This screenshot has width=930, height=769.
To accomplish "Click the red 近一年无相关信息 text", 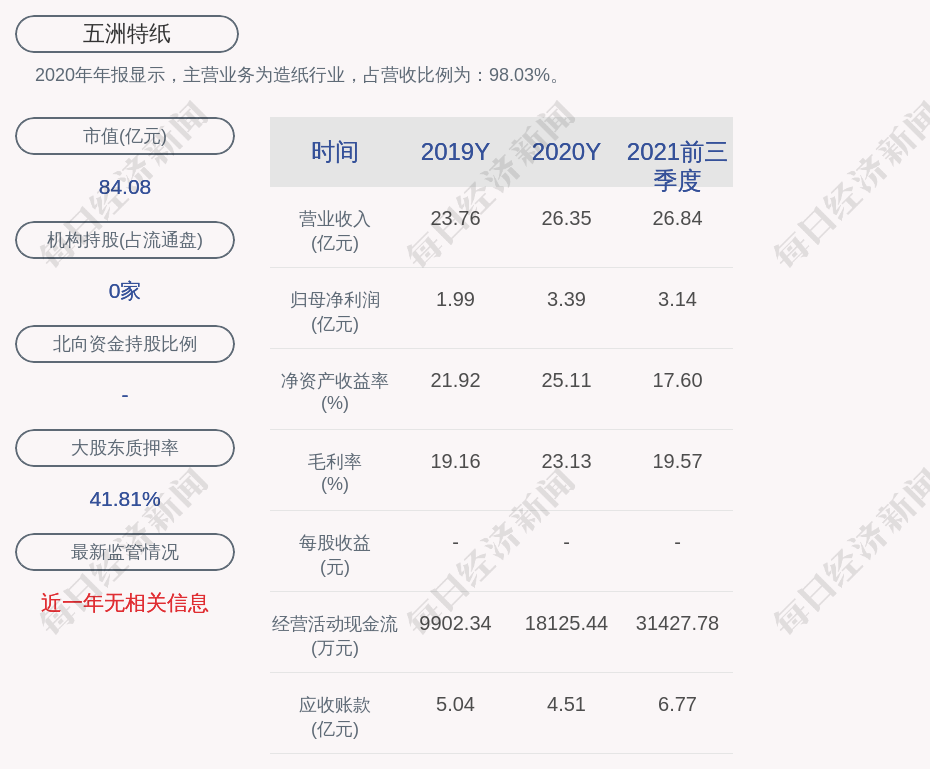I will (125, 603).
